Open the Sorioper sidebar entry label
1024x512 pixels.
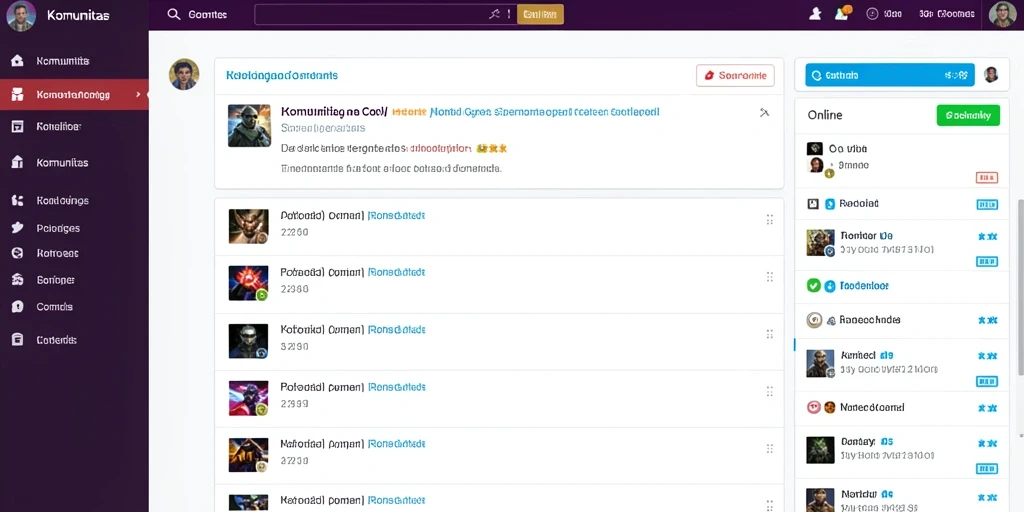coord(56,280)
